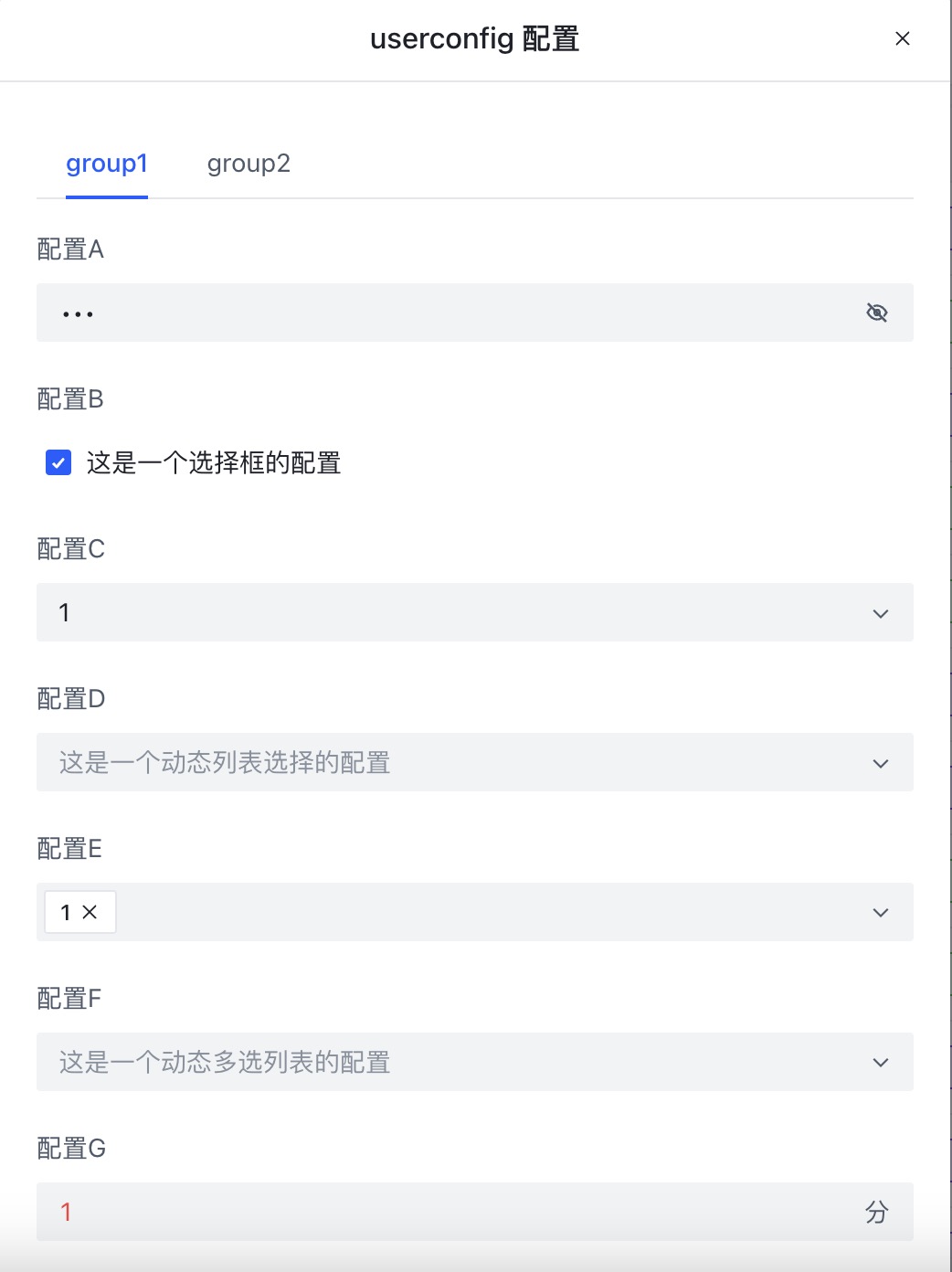Click the 这是一个选择框的配置 checkbox label text
The width and height of the screenshot is (952, 1272).
(214, 463)
